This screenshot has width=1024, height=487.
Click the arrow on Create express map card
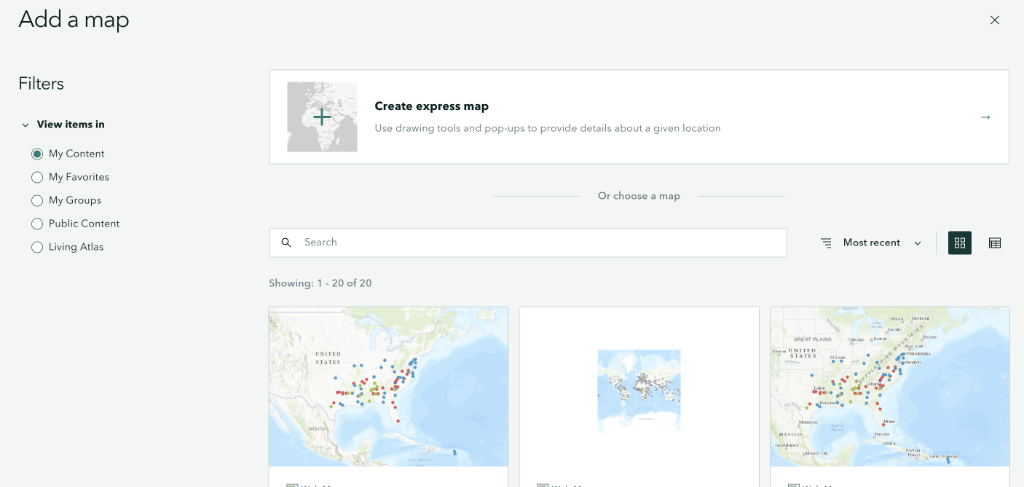coord(985,117)
